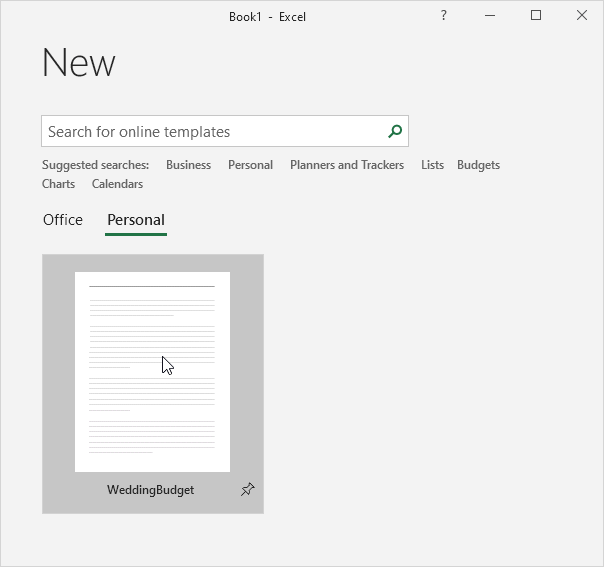The height and width of the screenshot is (567, 604).
Task: Switch to the Office templates tab
Action: [x=63, y=220]
